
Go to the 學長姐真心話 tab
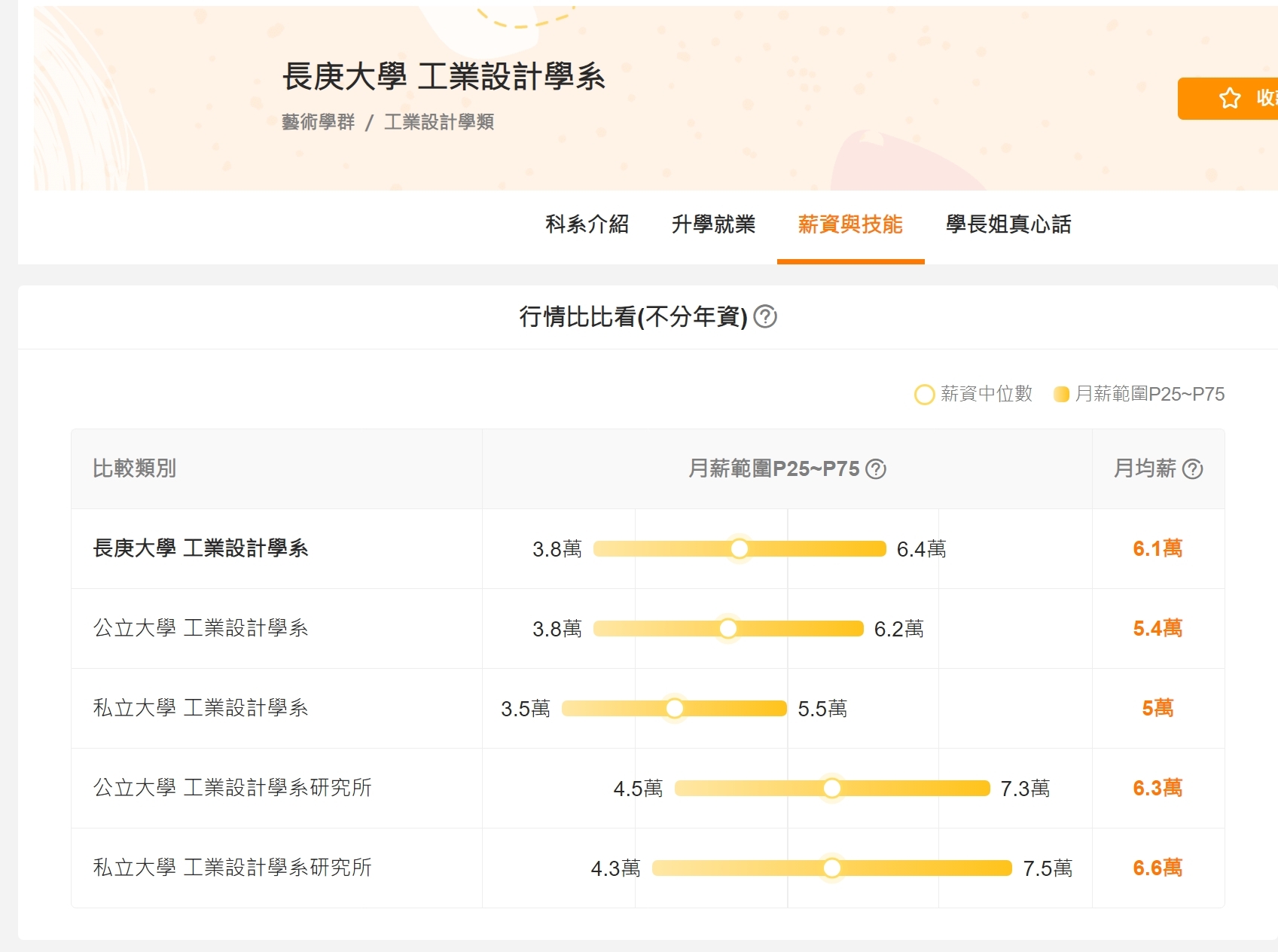click(x=1008, y=224)
